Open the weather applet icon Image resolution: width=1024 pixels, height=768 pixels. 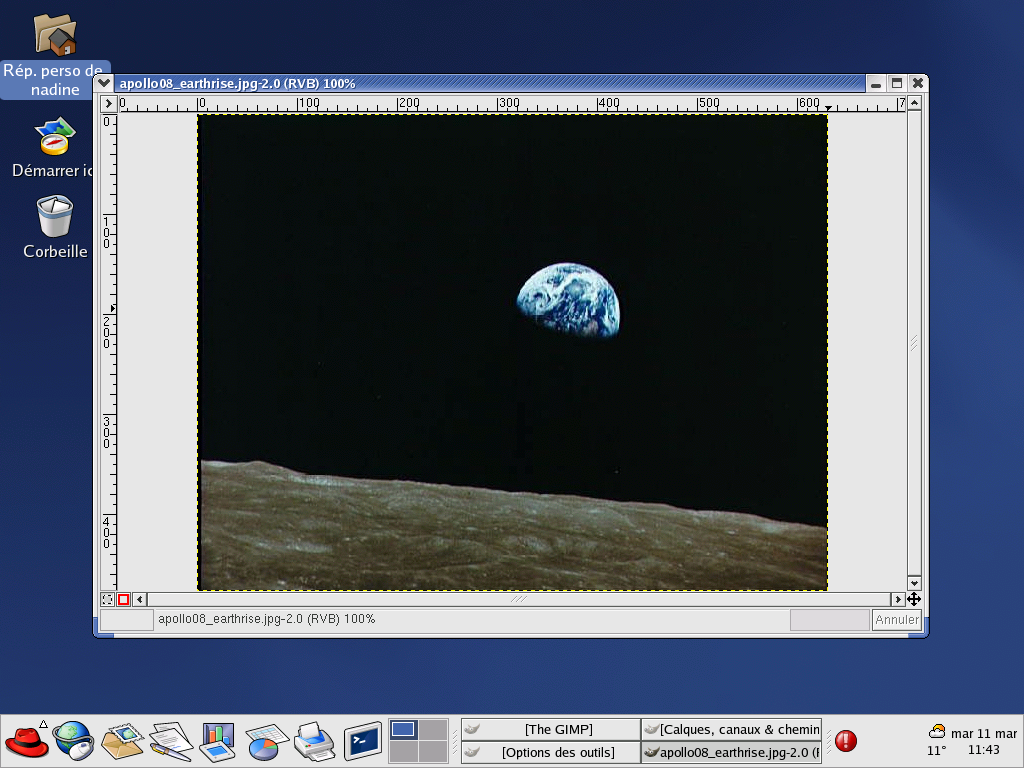coord(937,731)
